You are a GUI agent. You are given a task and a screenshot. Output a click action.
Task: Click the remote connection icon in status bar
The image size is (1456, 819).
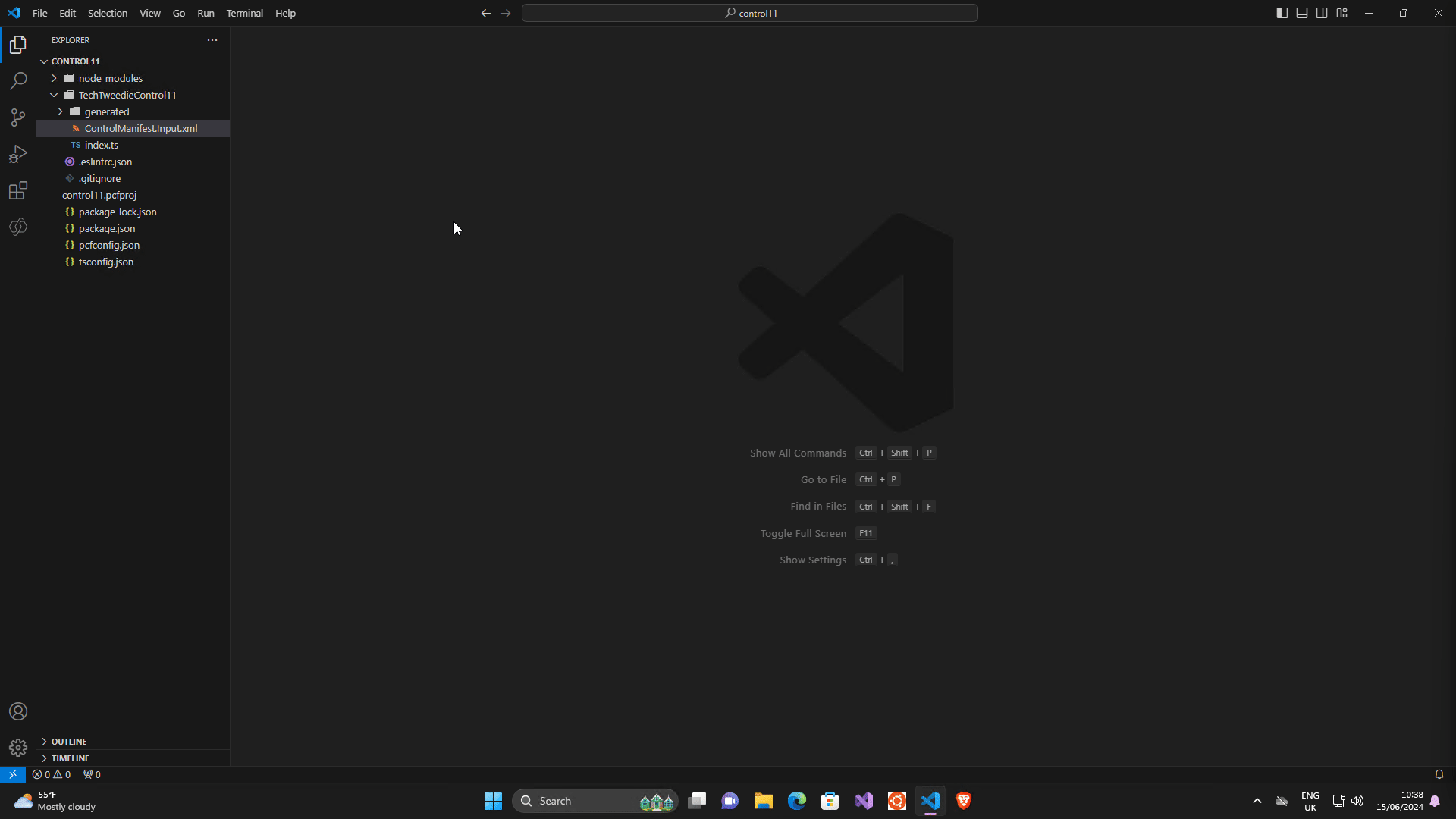pyautogui.click(x=12, y=774)
